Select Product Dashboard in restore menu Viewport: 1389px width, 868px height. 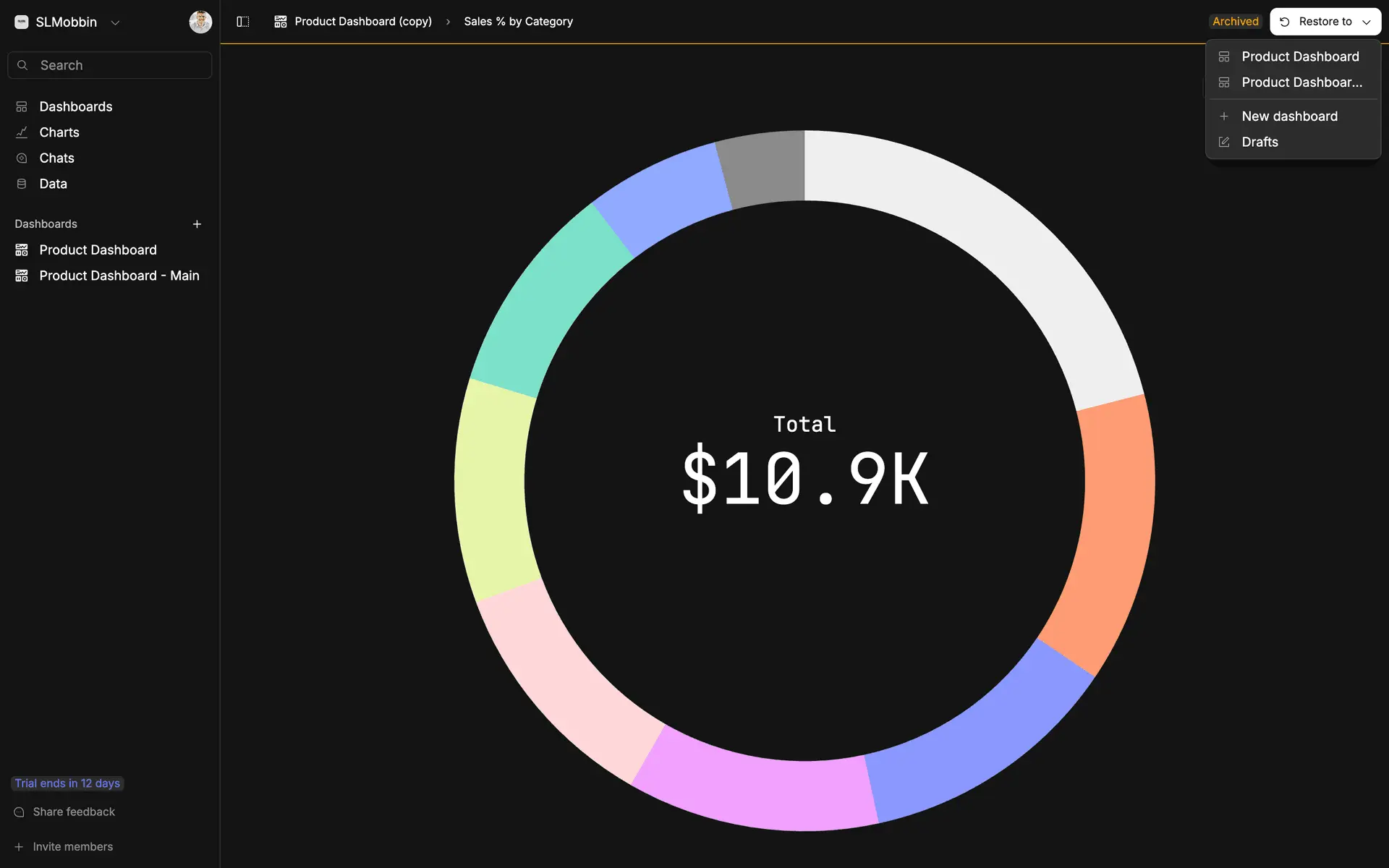[x=1299, y=56]
